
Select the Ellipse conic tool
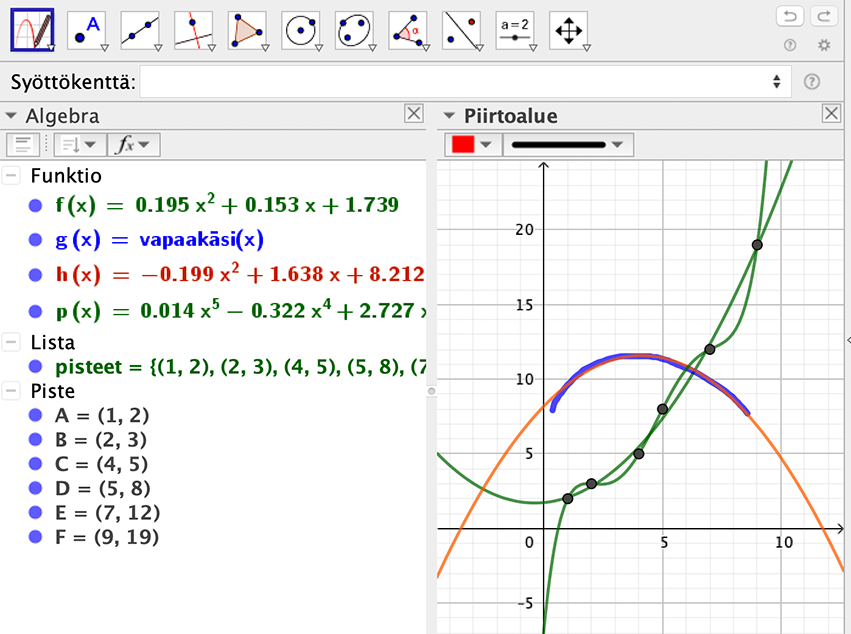(x=355, y=31)
